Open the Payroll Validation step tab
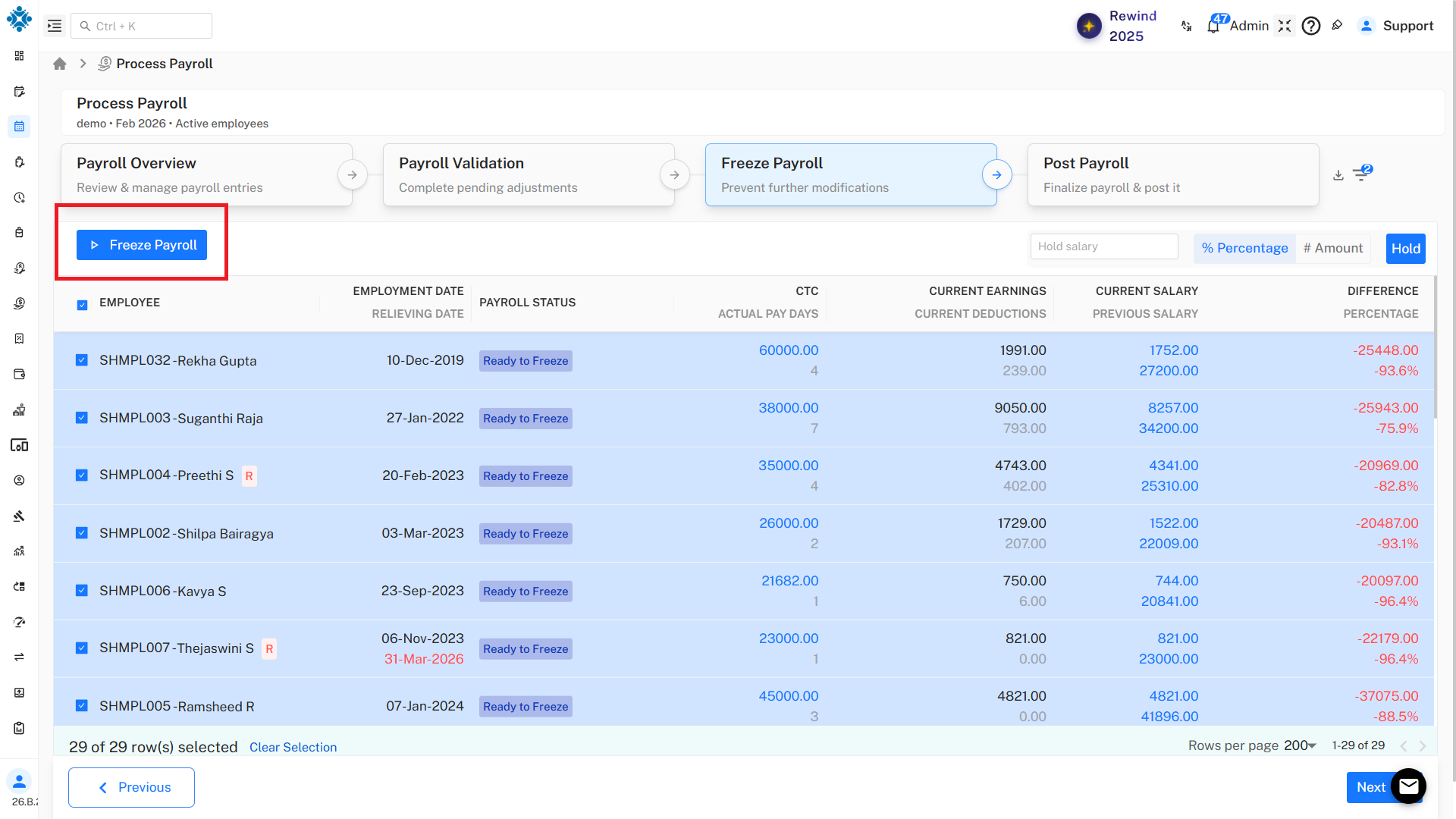 point(529,174)
